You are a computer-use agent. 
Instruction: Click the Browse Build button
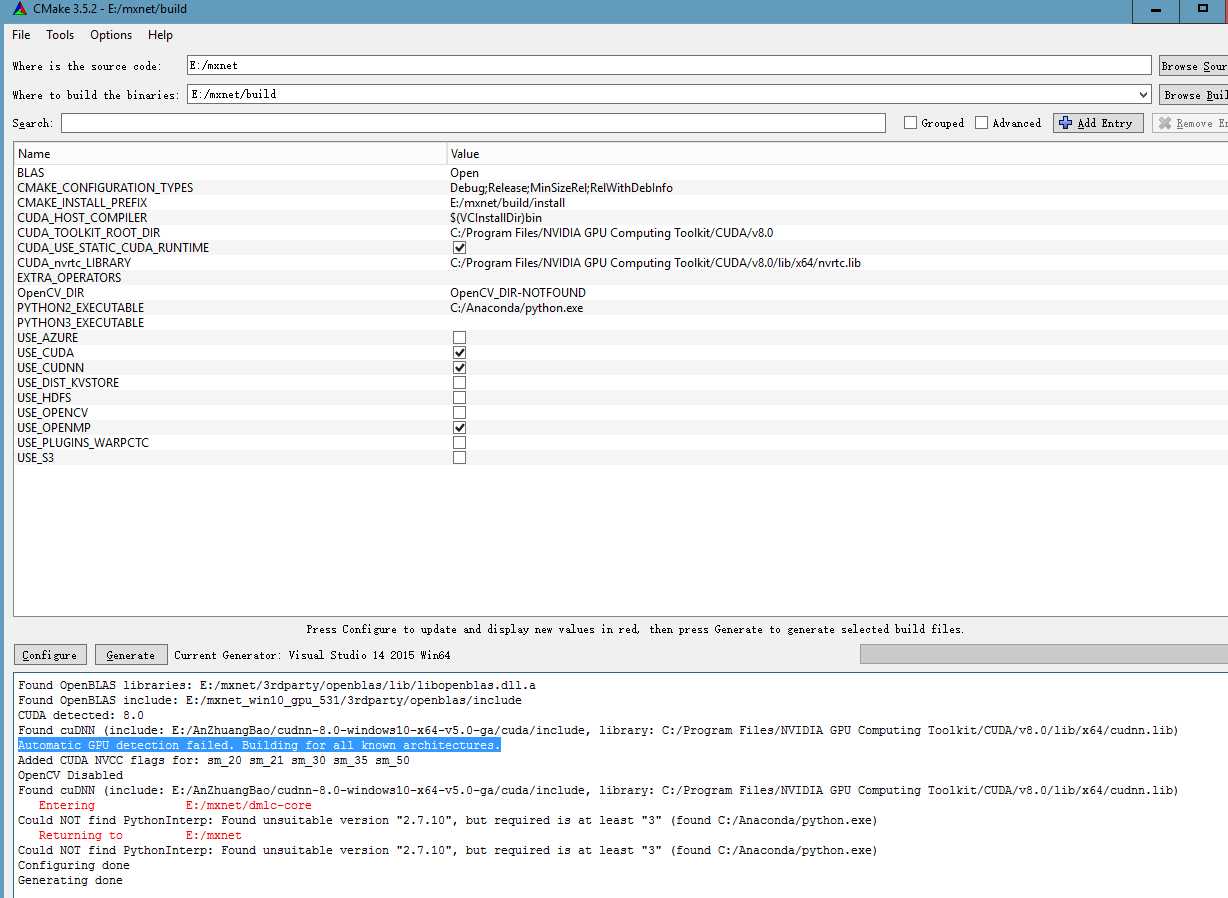(1193, 95)
